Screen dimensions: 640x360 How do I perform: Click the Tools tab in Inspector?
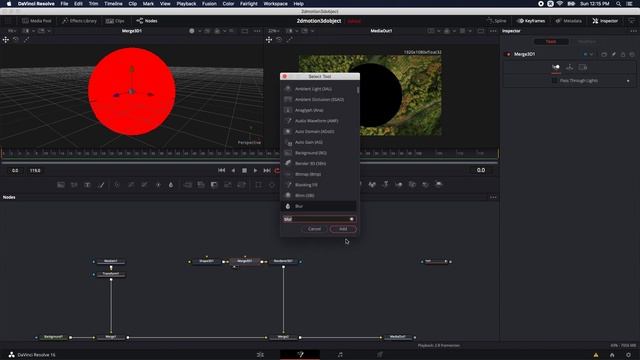pos(551,42)
